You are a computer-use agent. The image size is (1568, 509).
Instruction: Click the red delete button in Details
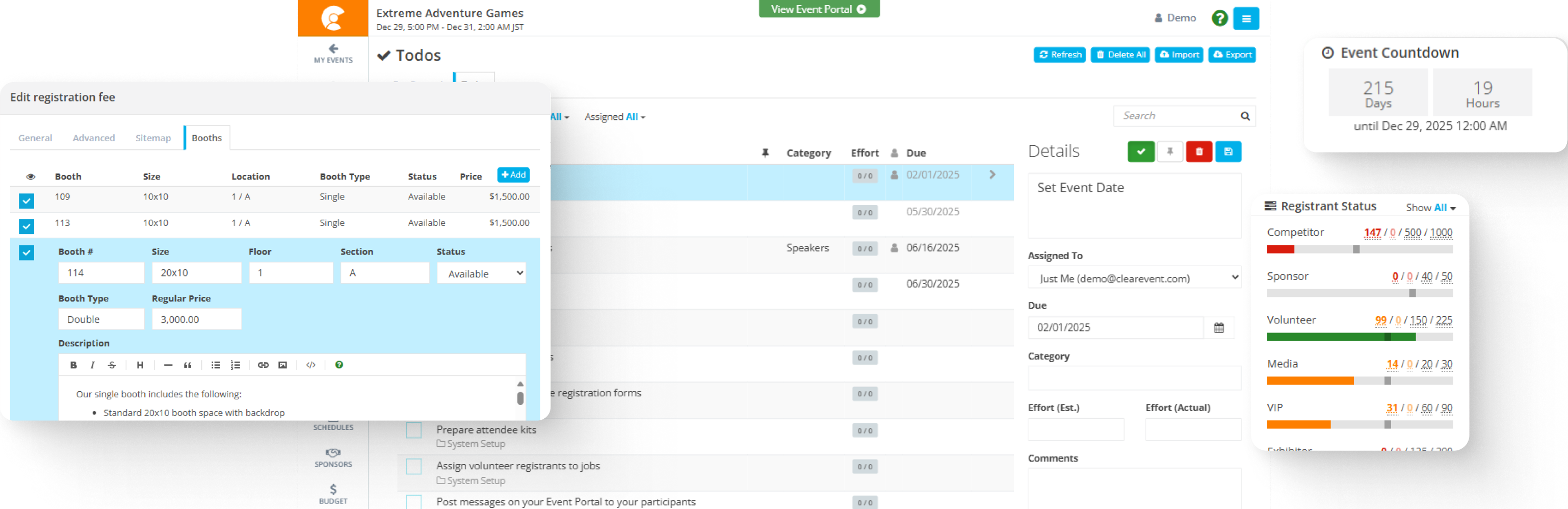point(1198,151)
